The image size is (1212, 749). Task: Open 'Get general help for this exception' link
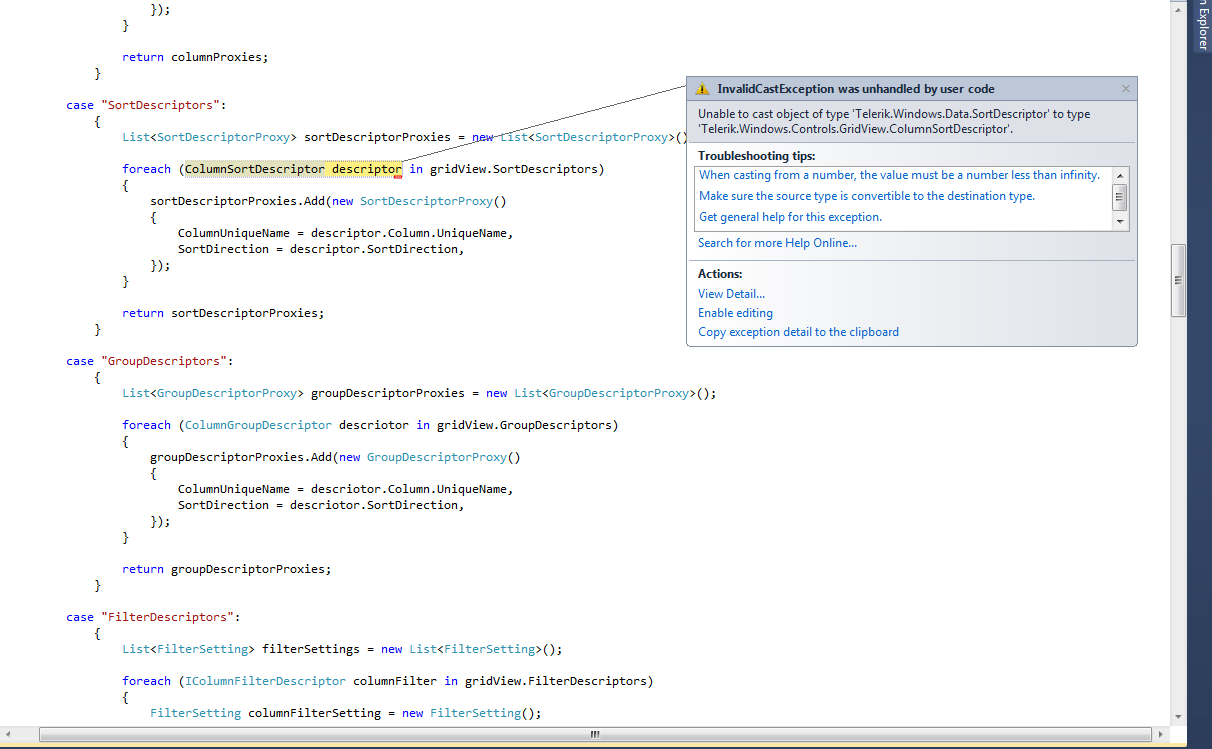click(790, 217)
